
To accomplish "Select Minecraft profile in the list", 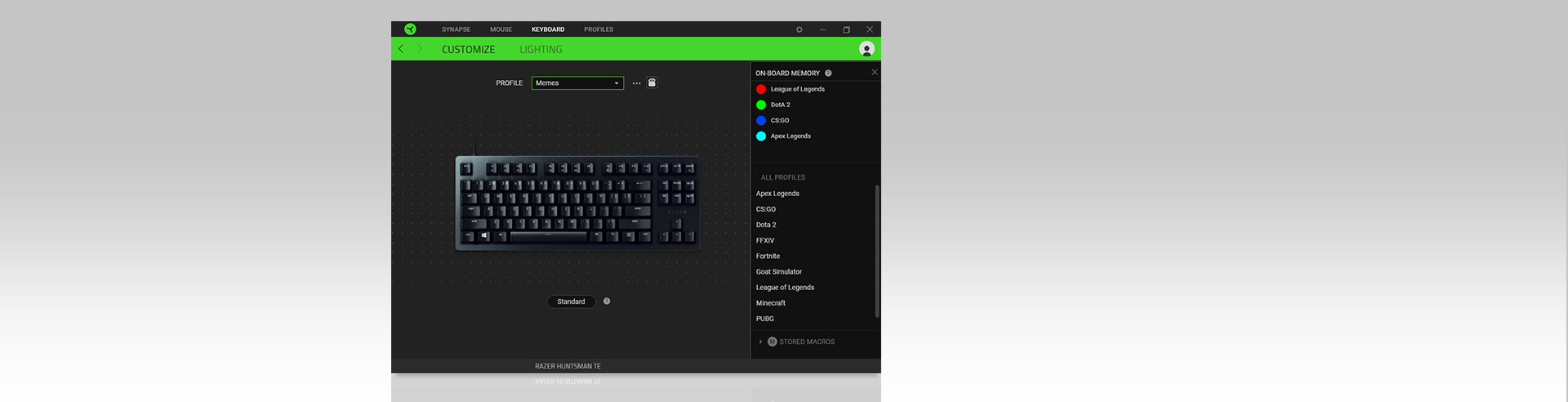I will [770, 303].
